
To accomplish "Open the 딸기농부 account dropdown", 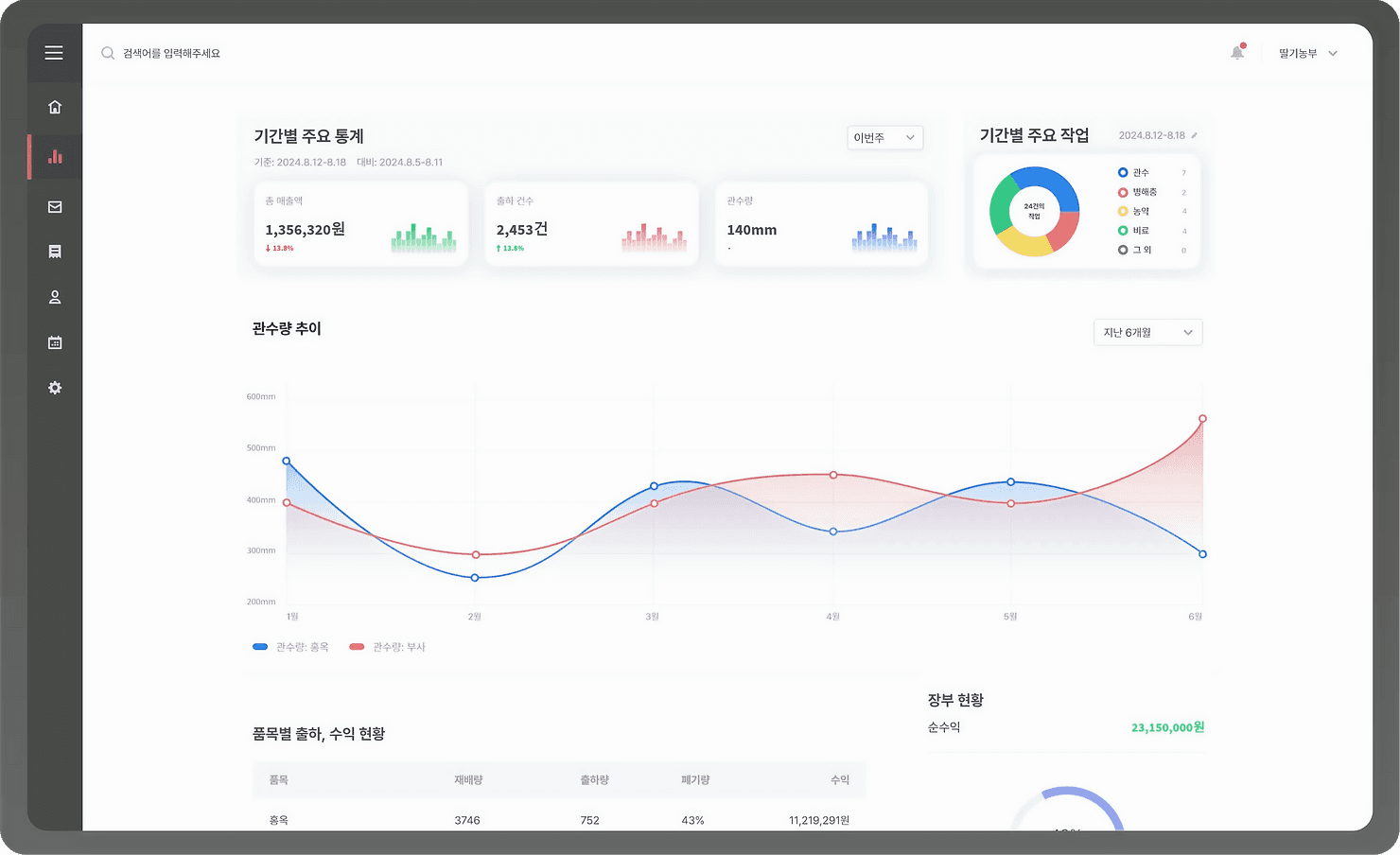I will (x=1307, y=53).
